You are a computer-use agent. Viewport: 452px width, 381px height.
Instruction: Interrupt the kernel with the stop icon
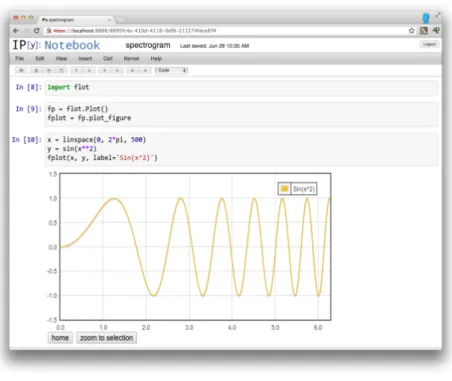pyautogui.click(x=145, y=70)
